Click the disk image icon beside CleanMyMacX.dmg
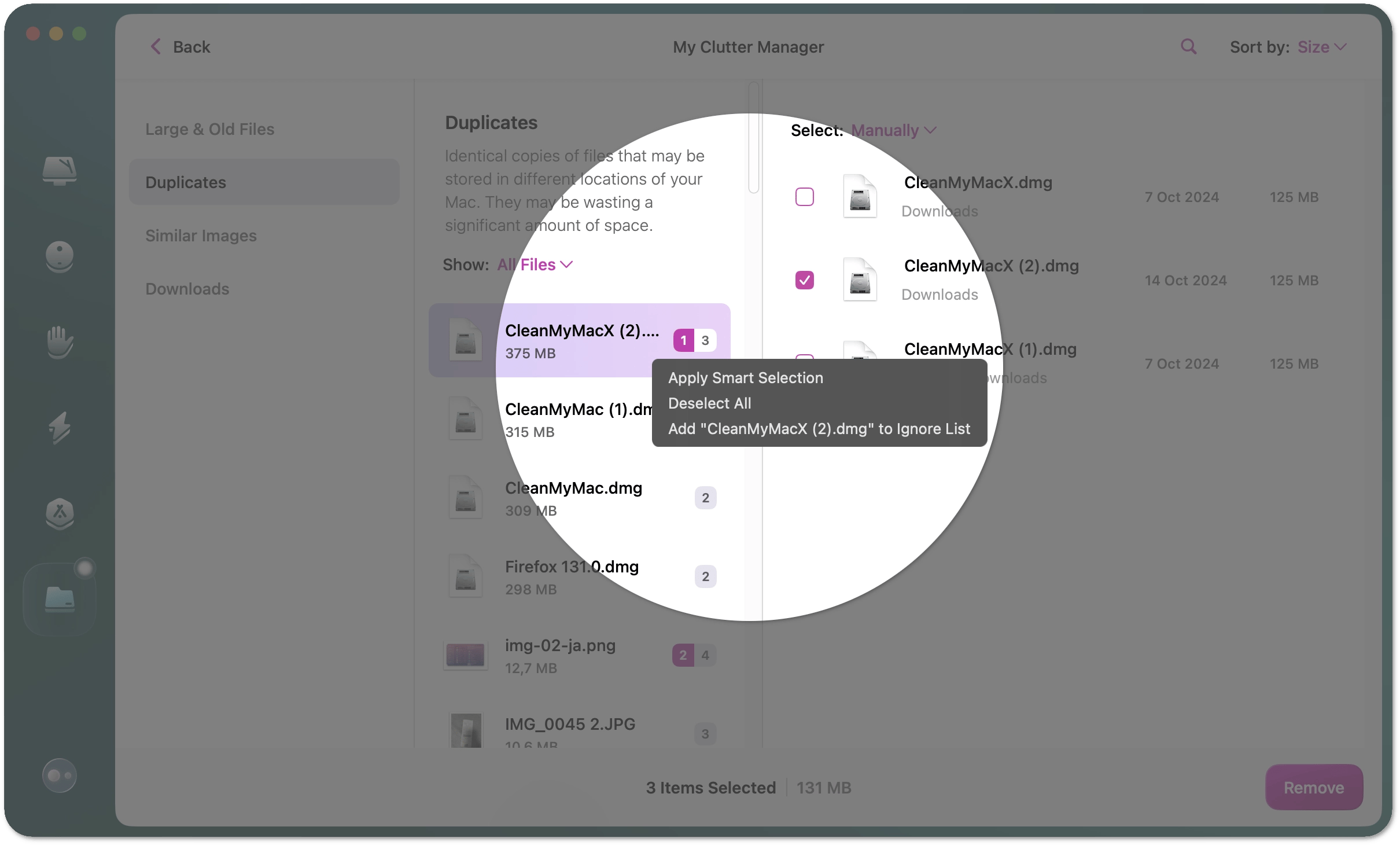Image resolution: width=1400 pixels, height=845 pixels. [x=860, y=197]
